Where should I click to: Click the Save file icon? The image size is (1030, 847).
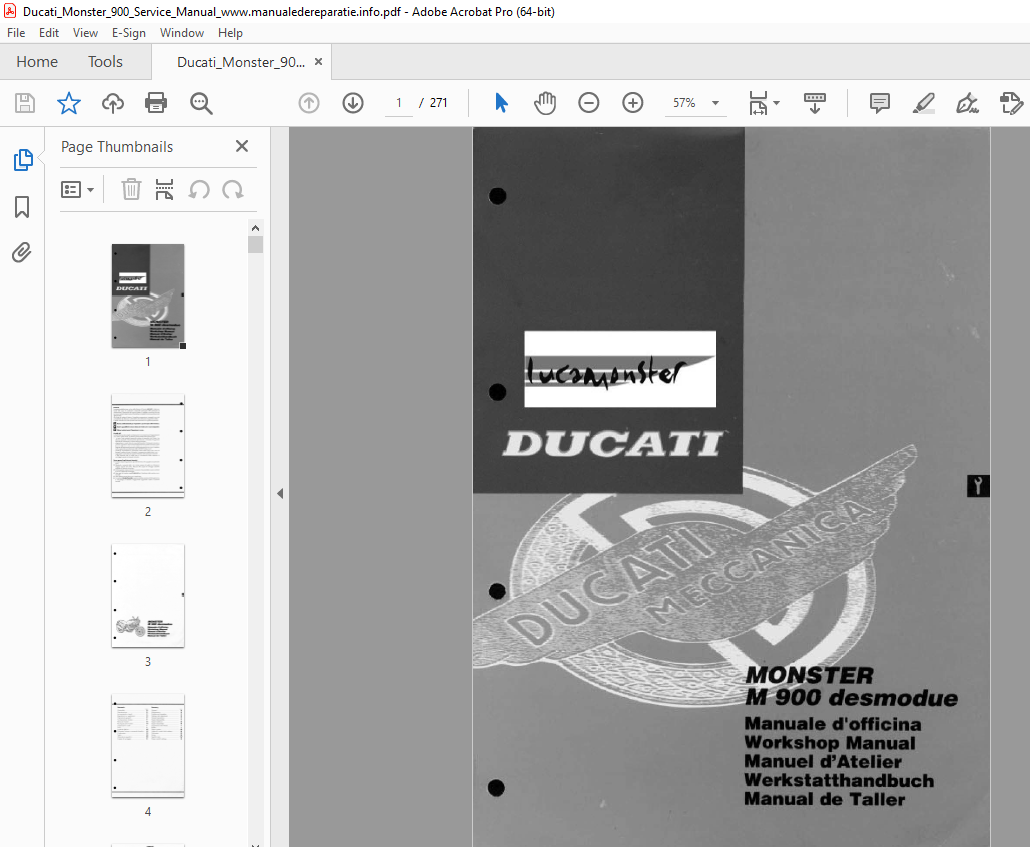[x=25, y=103]
